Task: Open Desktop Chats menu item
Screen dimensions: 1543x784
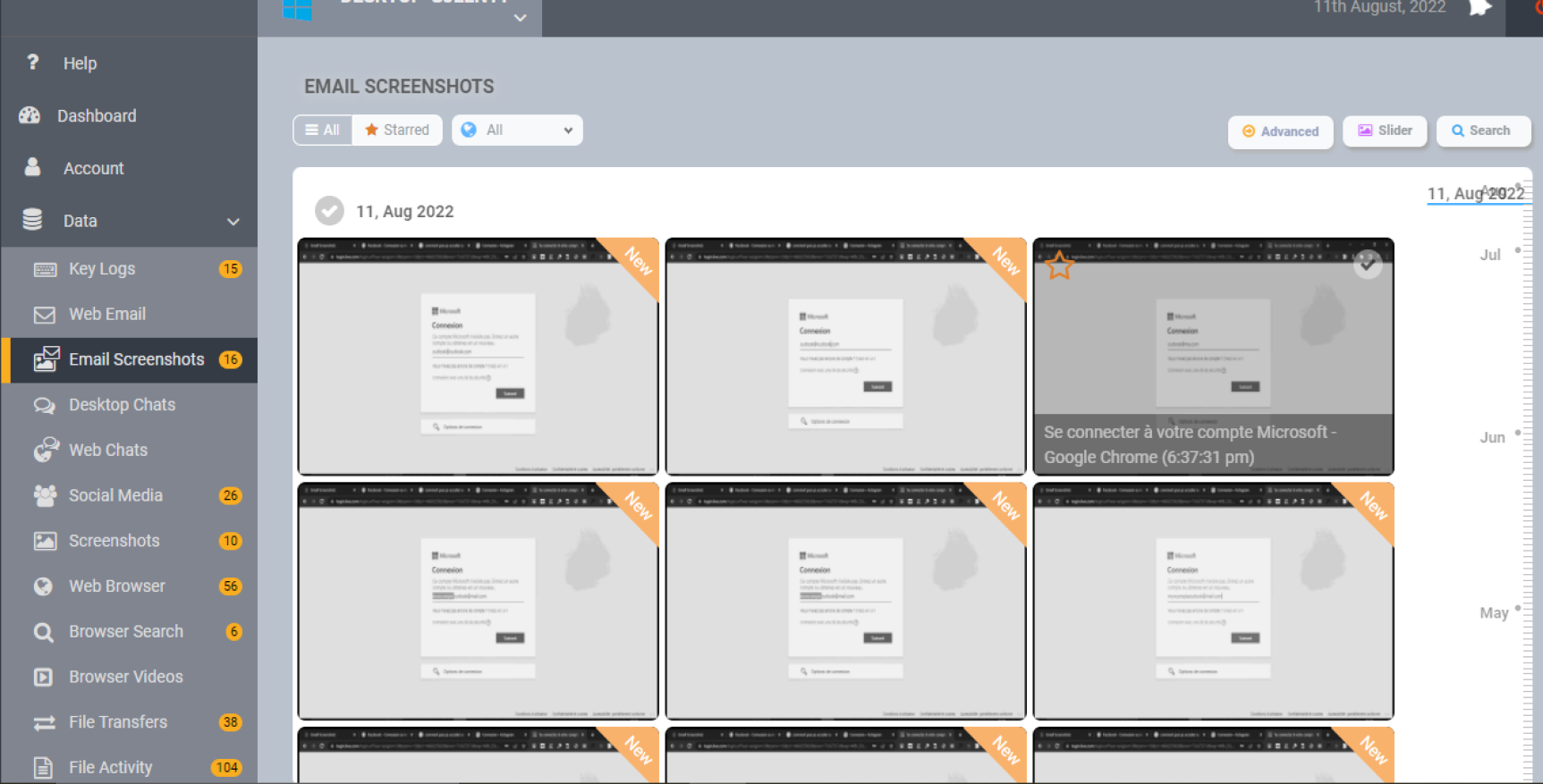Action: point(129,405)
